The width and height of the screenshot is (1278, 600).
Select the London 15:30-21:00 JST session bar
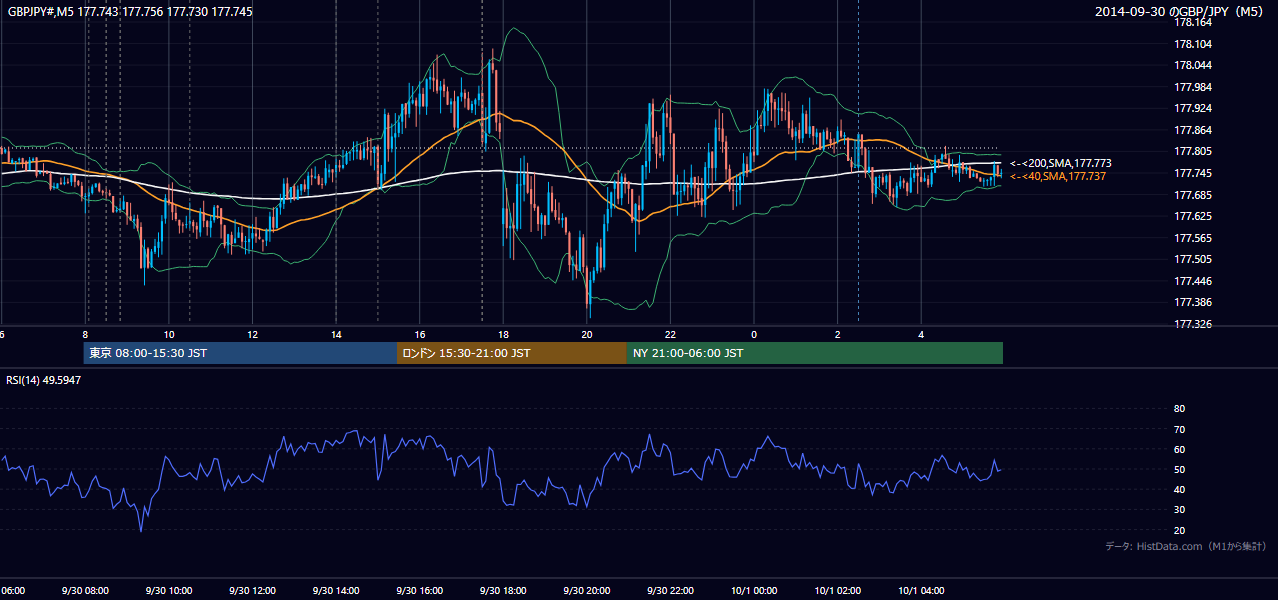coord(512,353)
